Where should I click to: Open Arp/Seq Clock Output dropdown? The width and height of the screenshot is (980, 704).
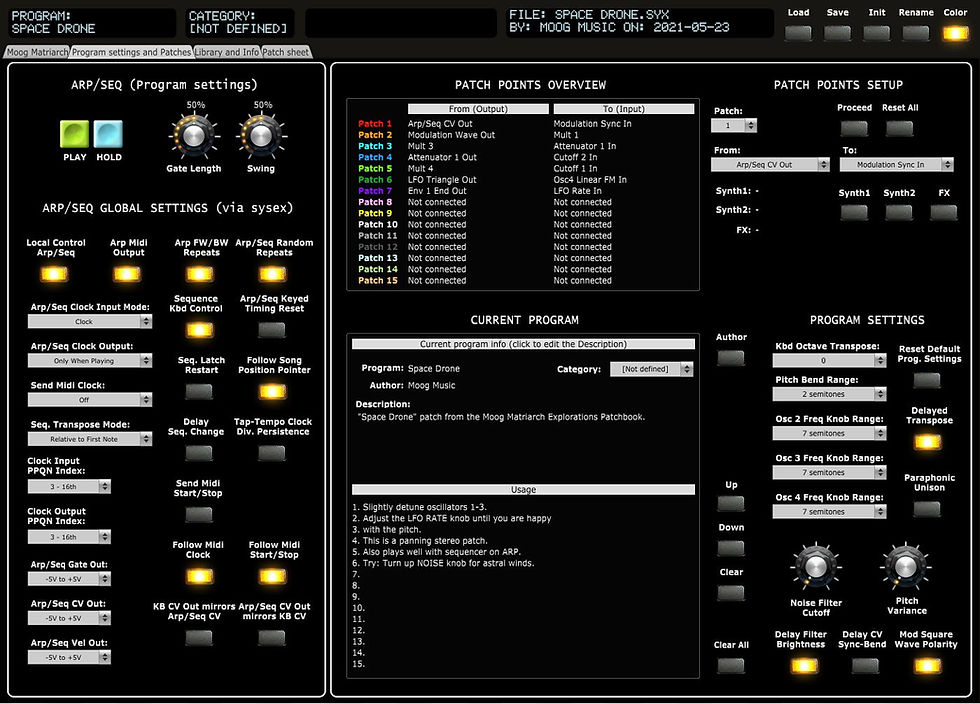90,361
